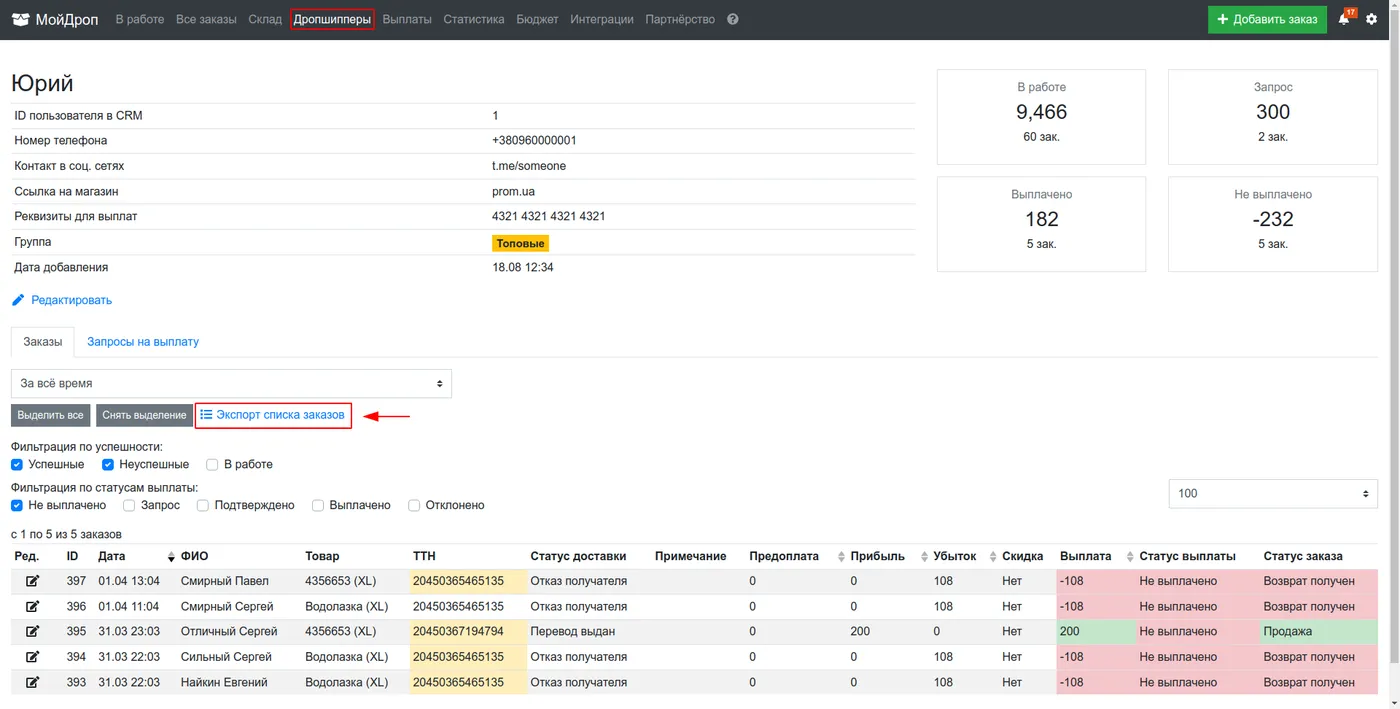Click the phone number +380960000001

click(534, 141)
